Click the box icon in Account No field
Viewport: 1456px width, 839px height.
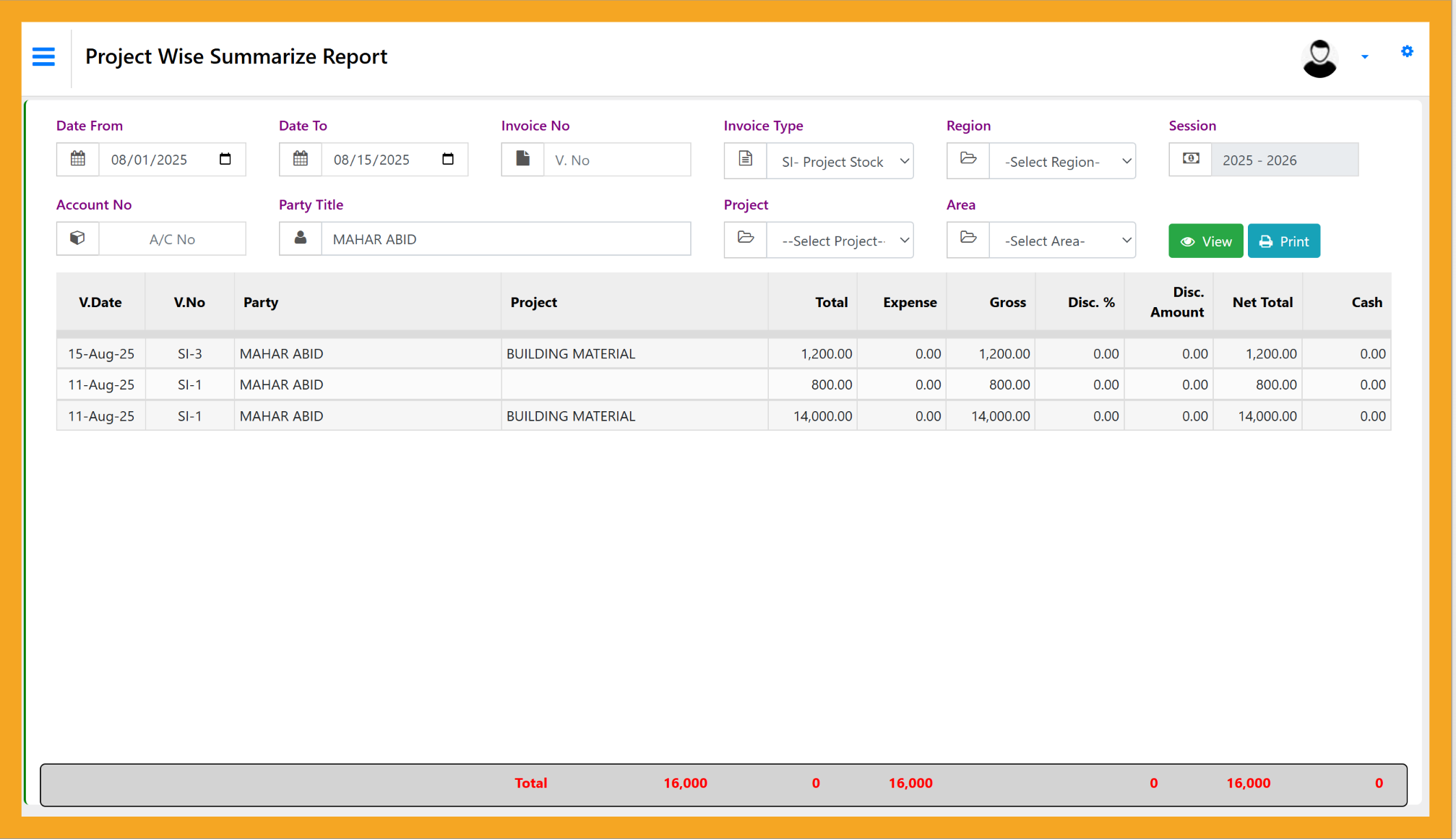(x=77, y=238)
